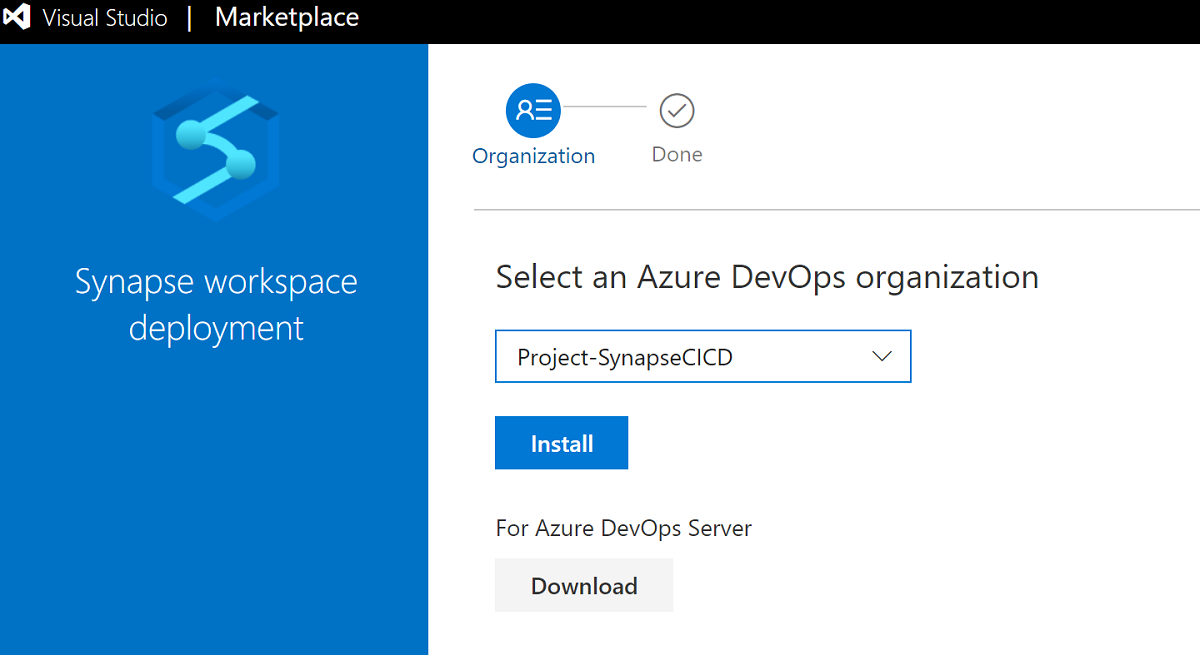Click the Done step label
Viewport: 1200px width, 655px height.
coord(676,154)
